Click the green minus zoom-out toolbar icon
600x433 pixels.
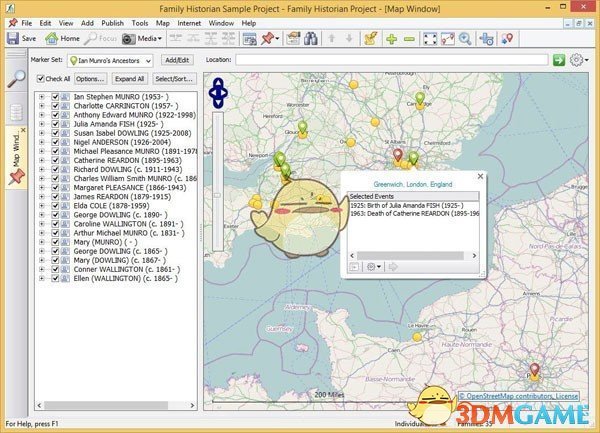click(411, 38)
